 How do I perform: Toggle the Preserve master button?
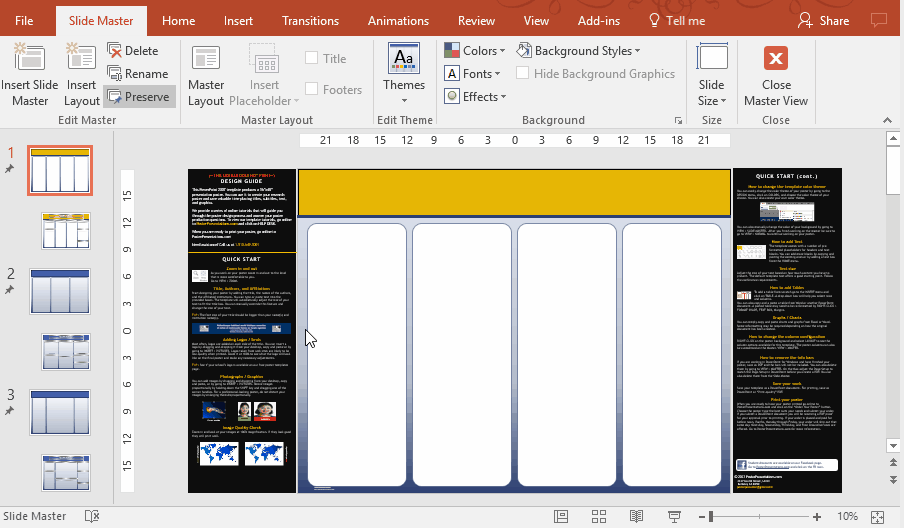[x=139, y=97]
